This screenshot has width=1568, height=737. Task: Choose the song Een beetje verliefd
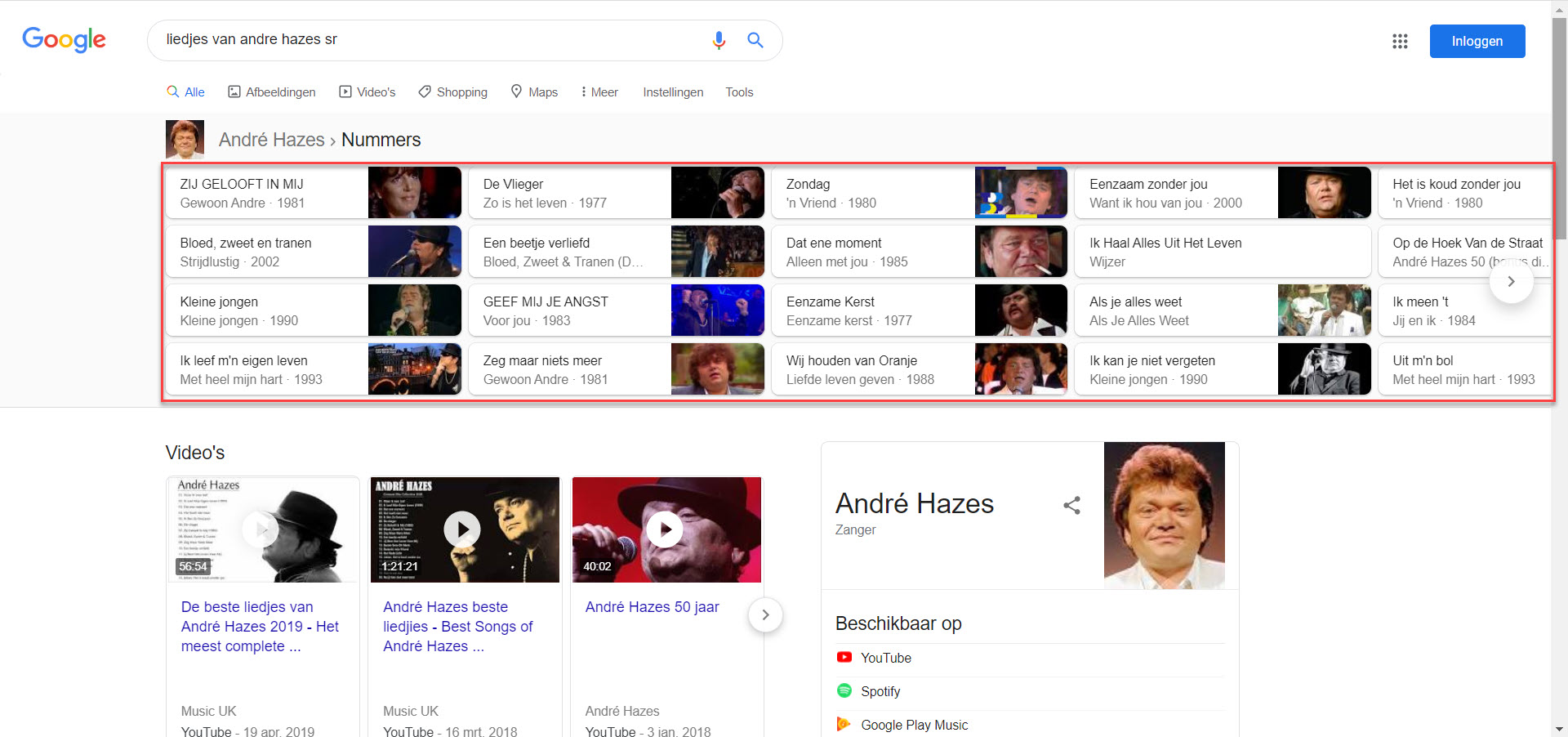click(617, 252)
